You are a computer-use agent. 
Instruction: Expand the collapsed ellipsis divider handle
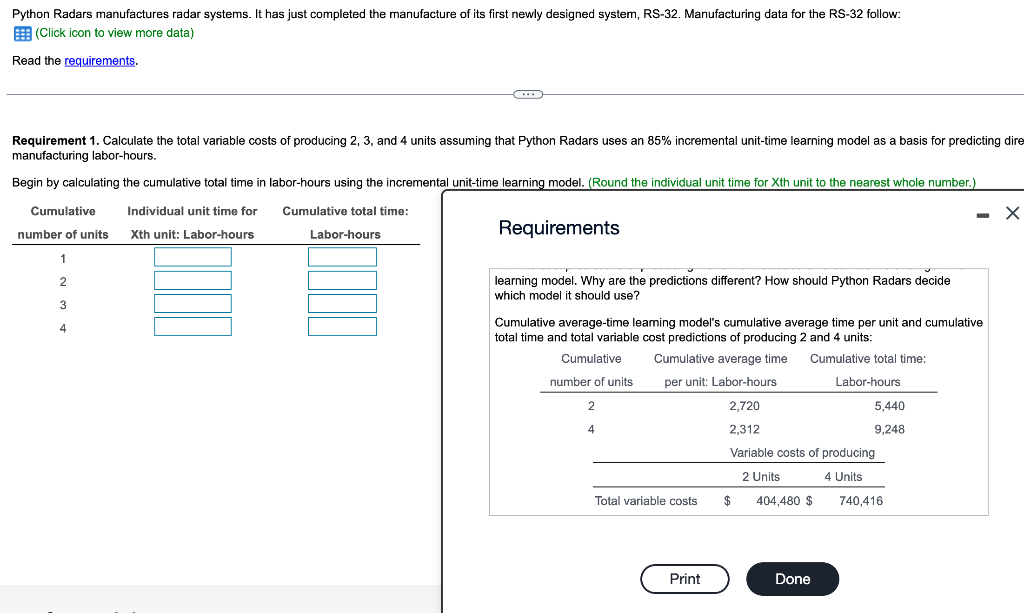(528, 95)
